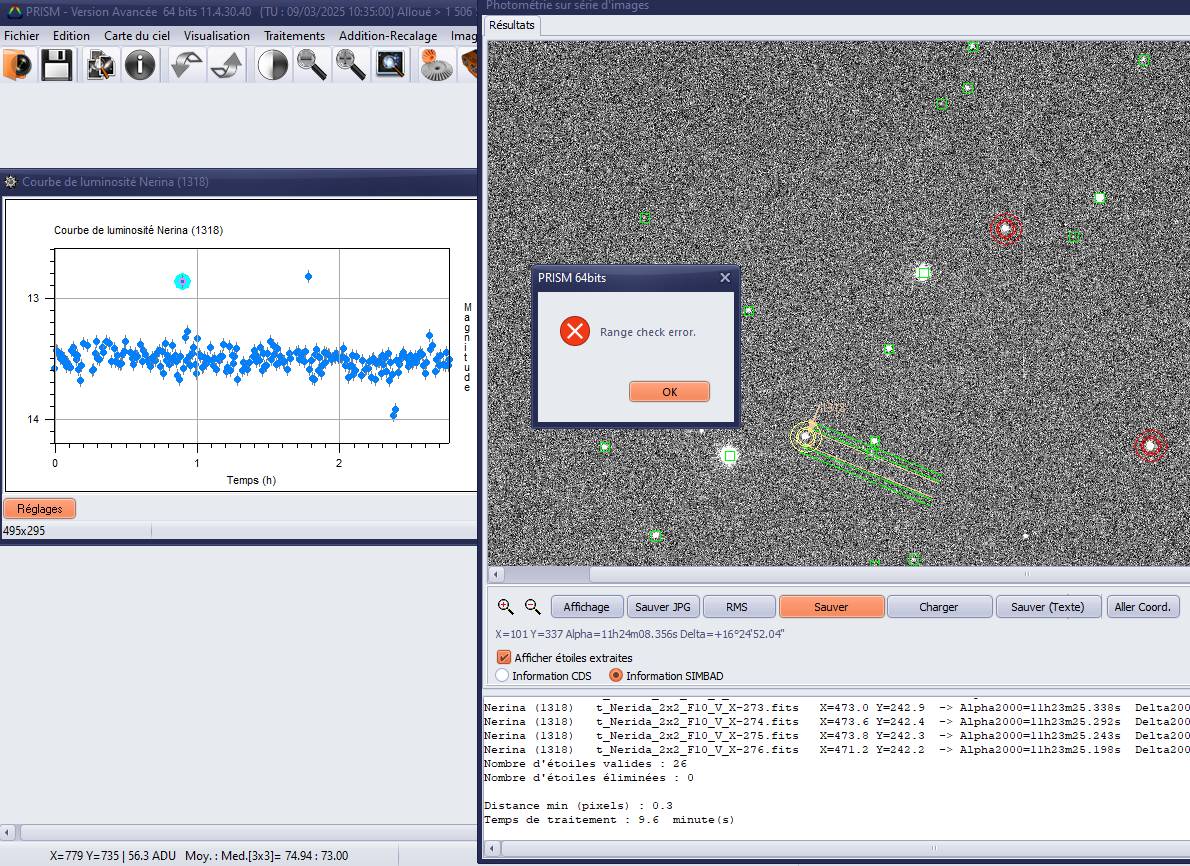Open the Carte du ciel menu

[x=137, y=36]
